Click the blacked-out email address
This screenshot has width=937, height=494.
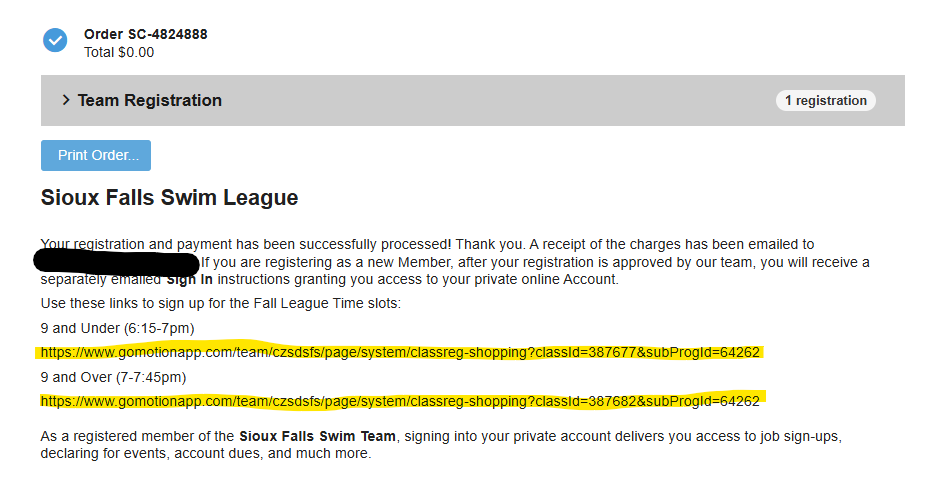click(115, 263)
